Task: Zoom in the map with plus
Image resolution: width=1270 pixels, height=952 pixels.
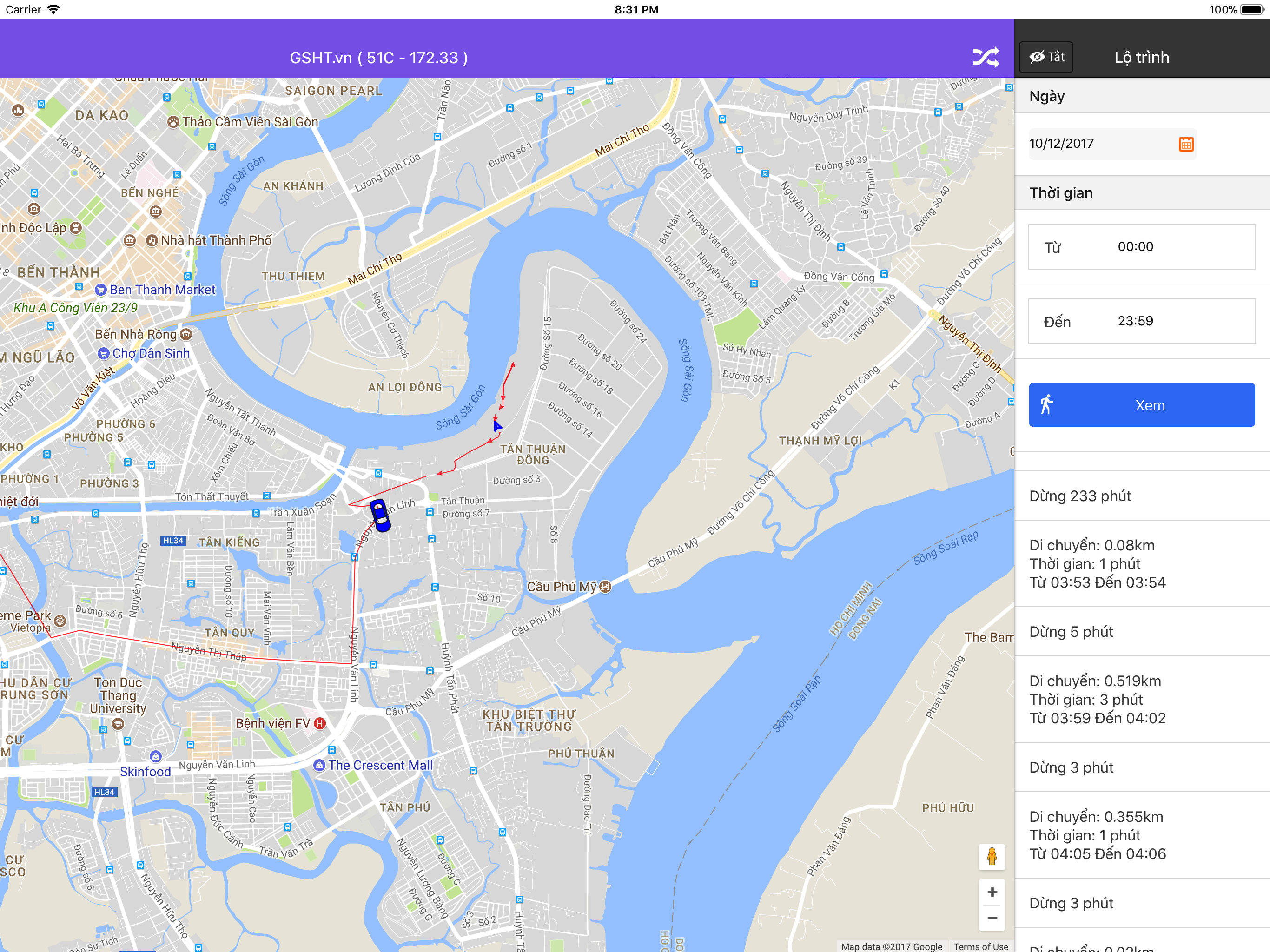Action: tap(992, 892)
